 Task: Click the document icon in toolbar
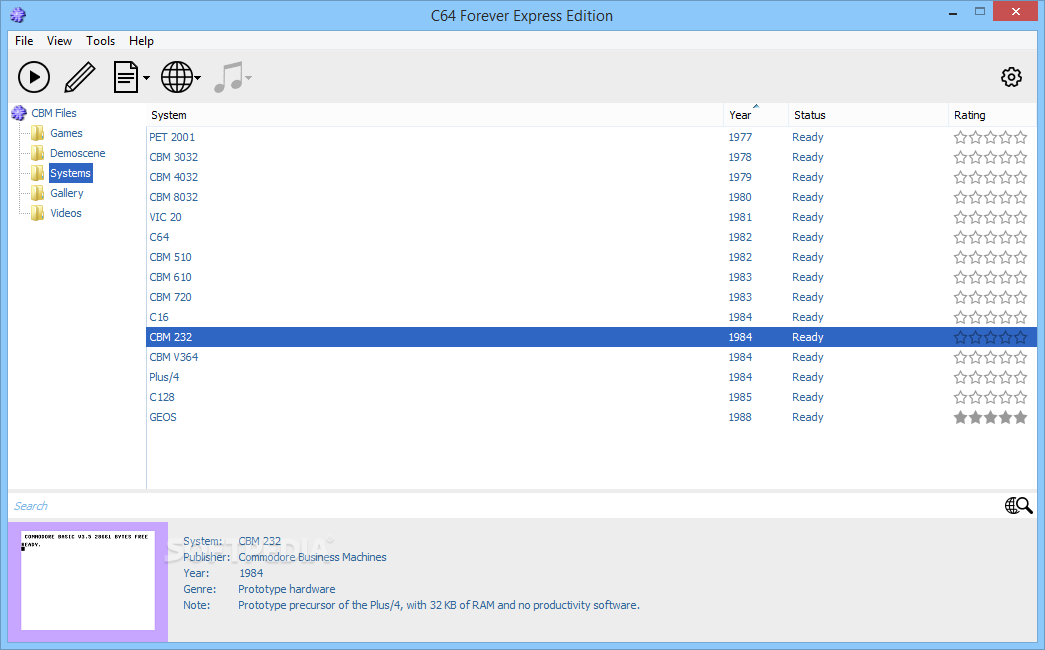click(x=126, y=77)
